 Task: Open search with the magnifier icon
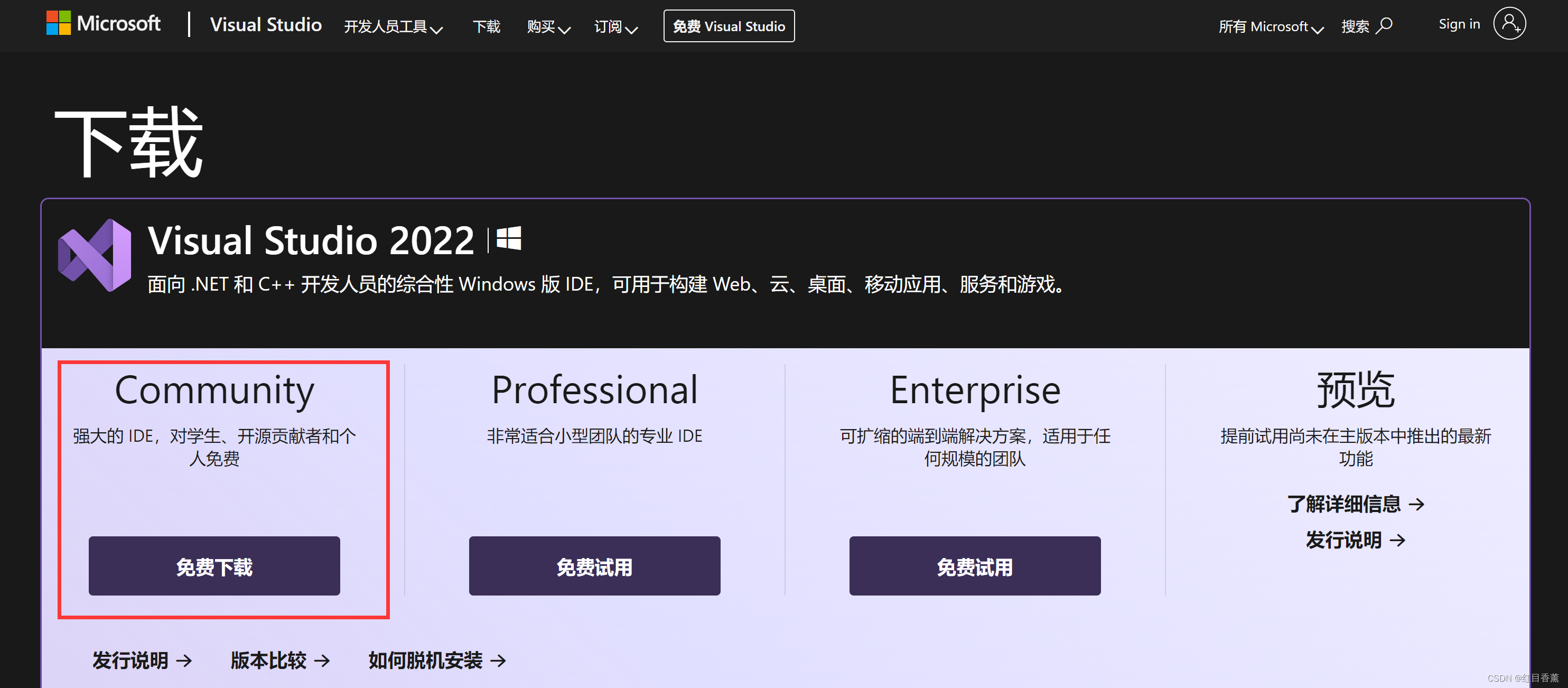pyautogui.click(x=1385, y=25)
